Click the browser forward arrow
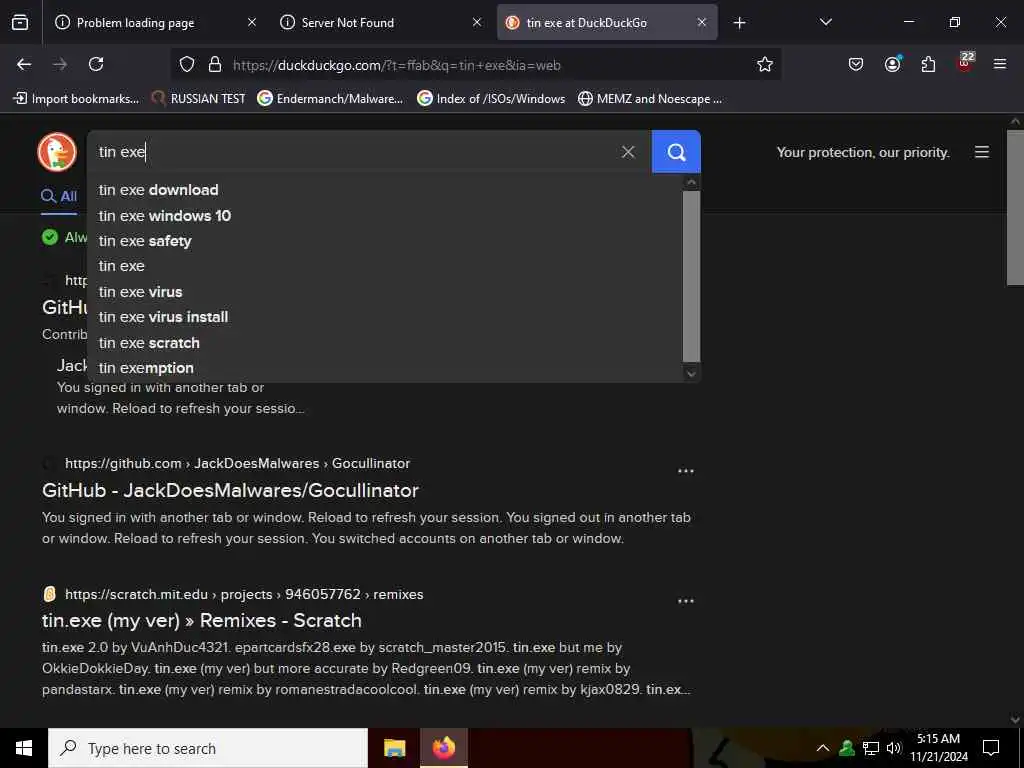This screenshot has width=1024, height=768. (59, 65)
